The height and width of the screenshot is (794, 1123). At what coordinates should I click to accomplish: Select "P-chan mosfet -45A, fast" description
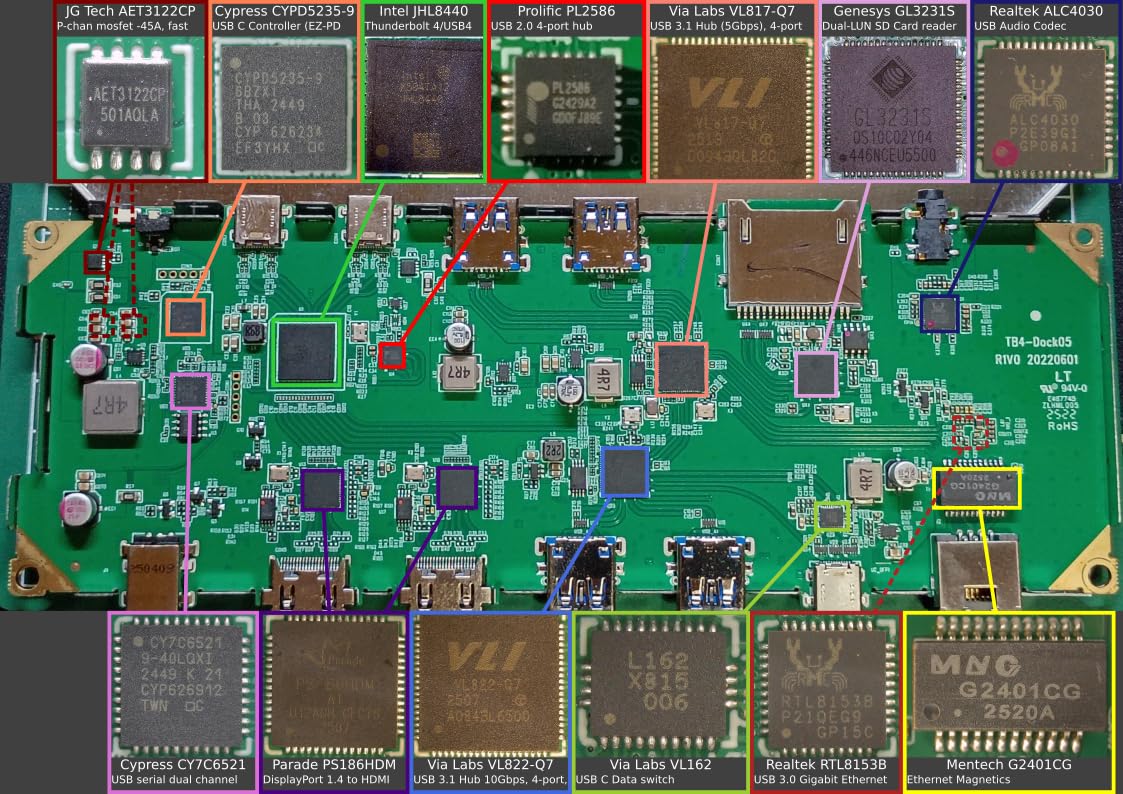122,26
